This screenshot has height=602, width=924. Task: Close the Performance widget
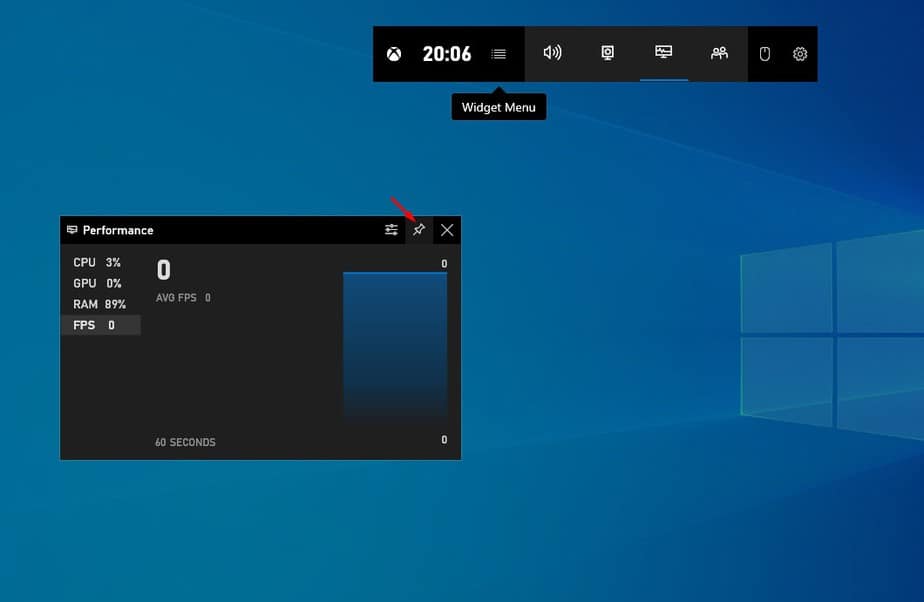coord(447,230)
